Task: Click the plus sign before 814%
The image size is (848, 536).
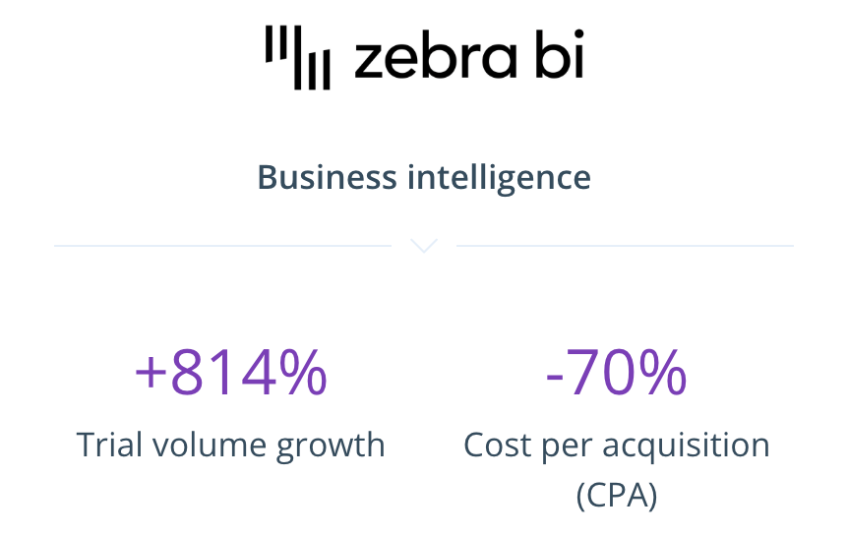Action: 150,373
